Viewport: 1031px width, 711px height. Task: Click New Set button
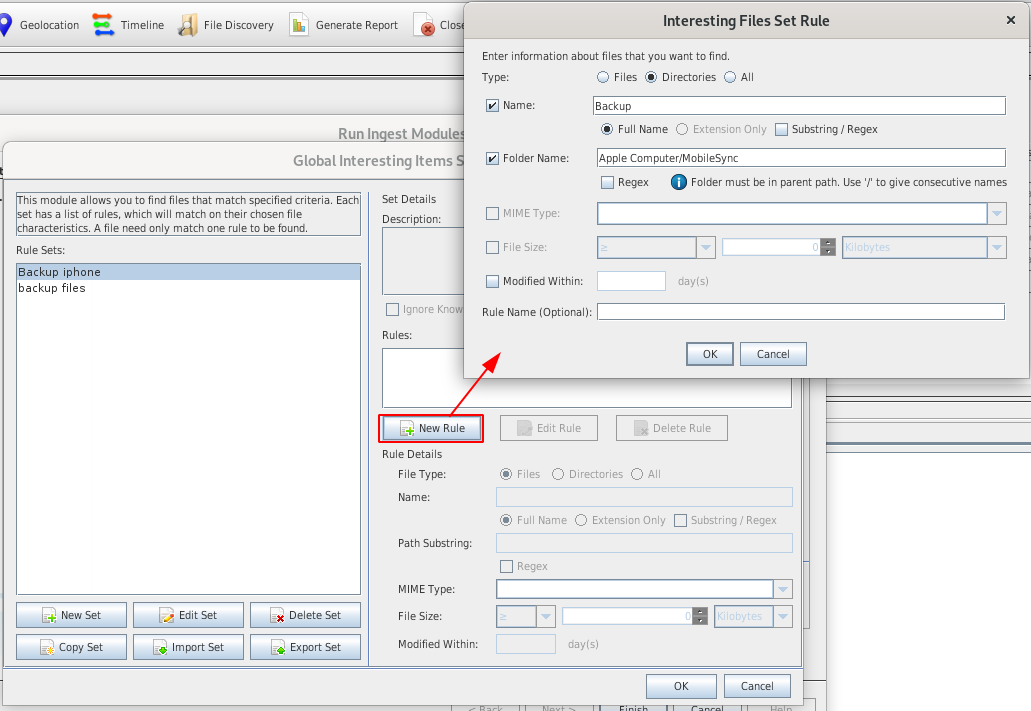[x=72, y=615]
